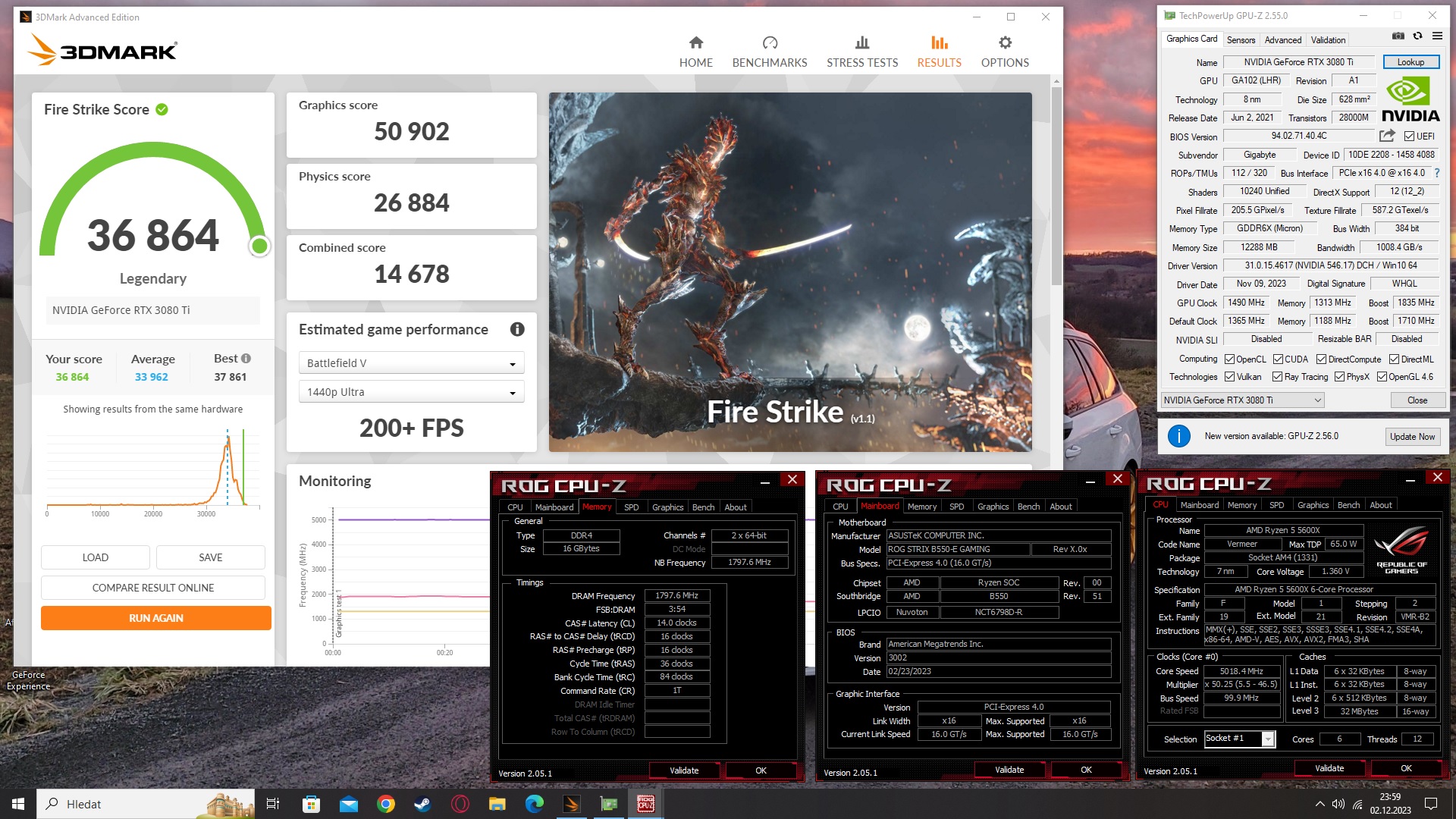Toggle the CUDA checkbox in GPU-Z
The height and width of the screenshot is (819, 1456).
[1278, 359]
